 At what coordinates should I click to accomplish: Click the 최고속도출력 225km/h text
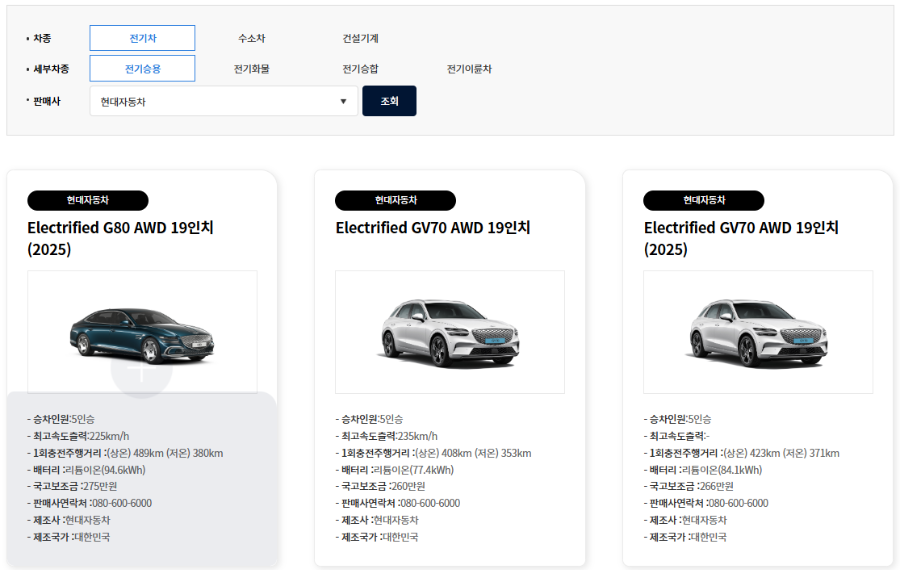tap(79, 436)
